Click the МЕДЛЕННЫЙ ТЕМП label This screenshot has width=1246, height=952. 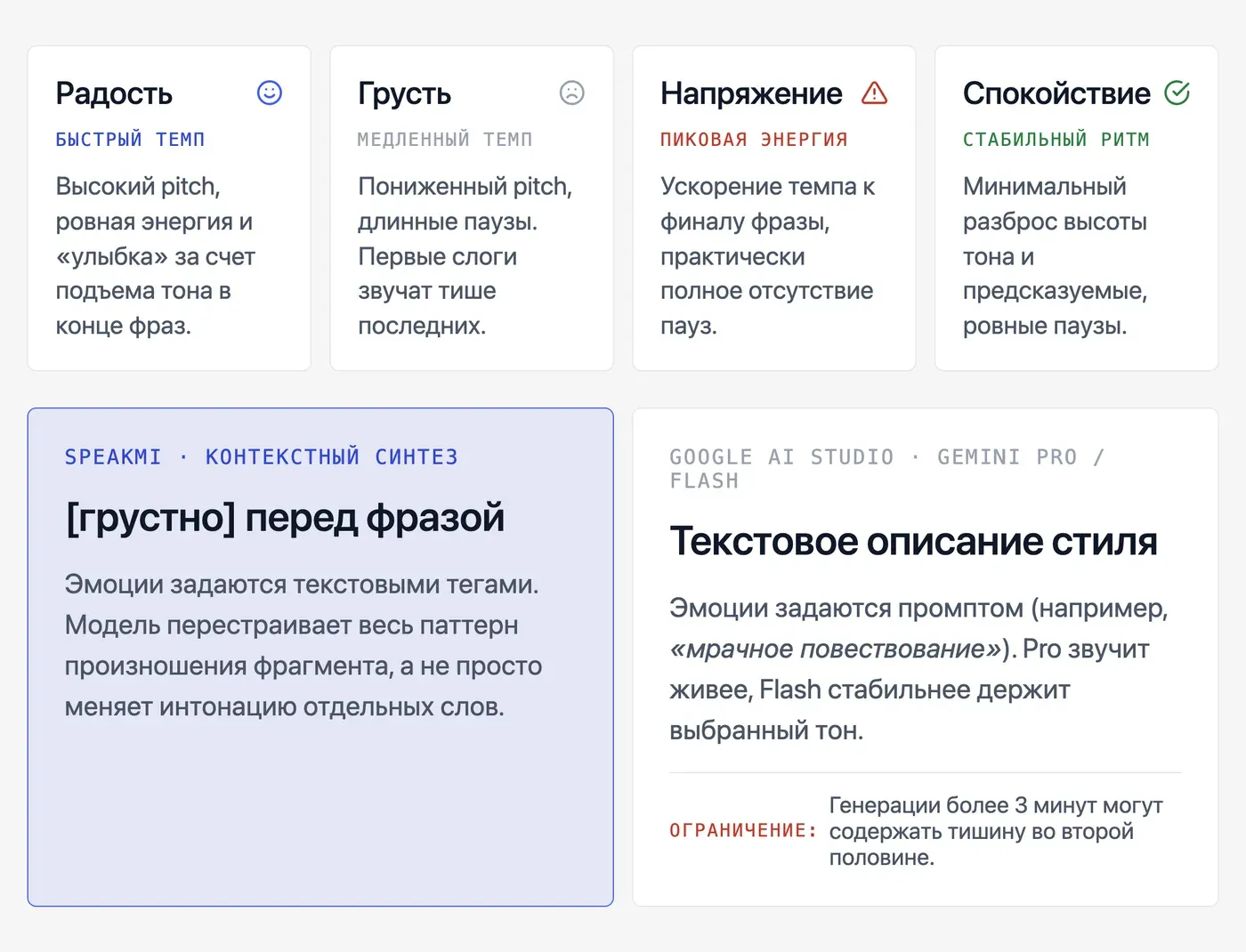pyautogui.click(x=445, y=140)
